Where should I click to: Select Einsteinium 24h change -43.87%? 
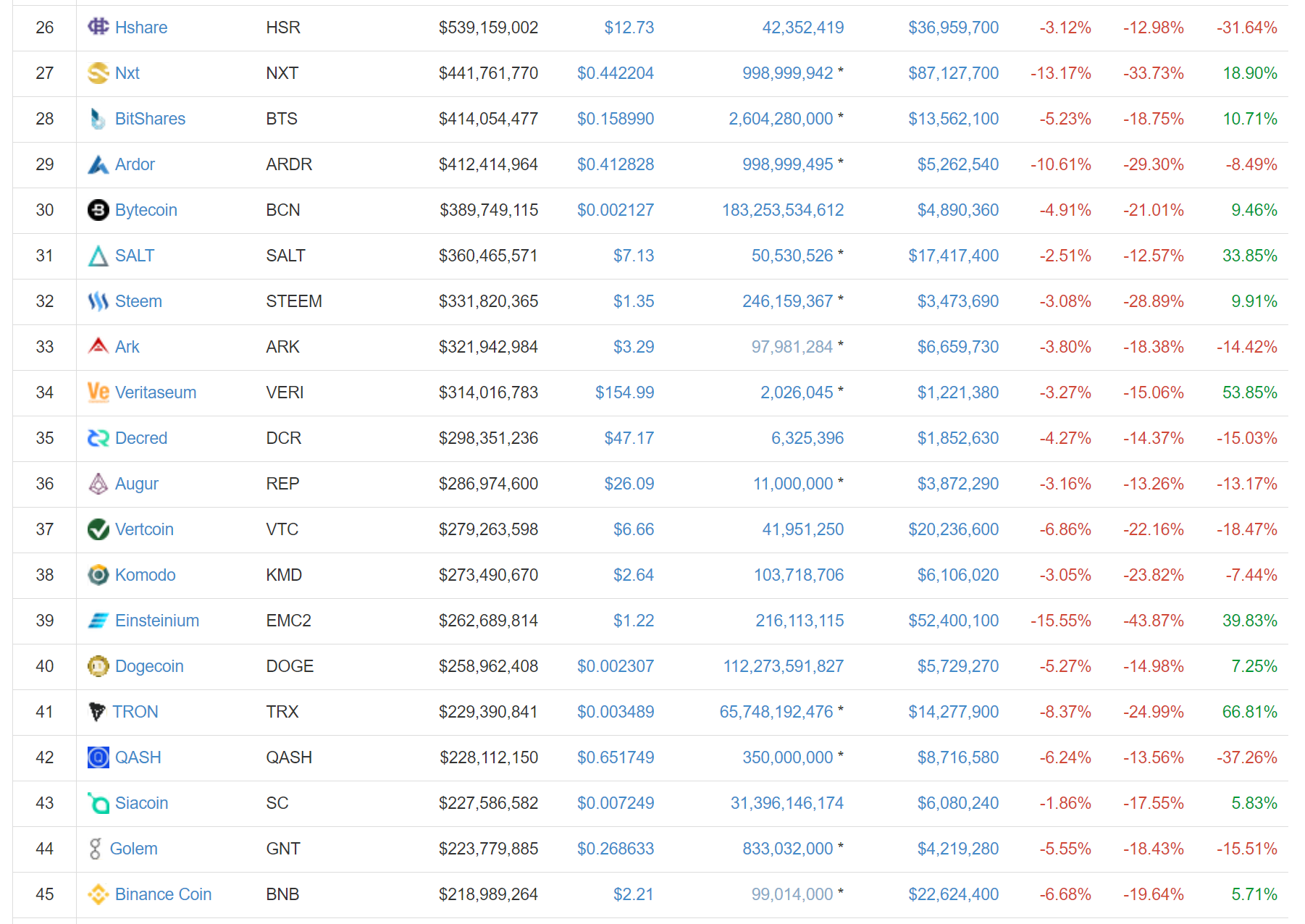tap(1154, 621)
